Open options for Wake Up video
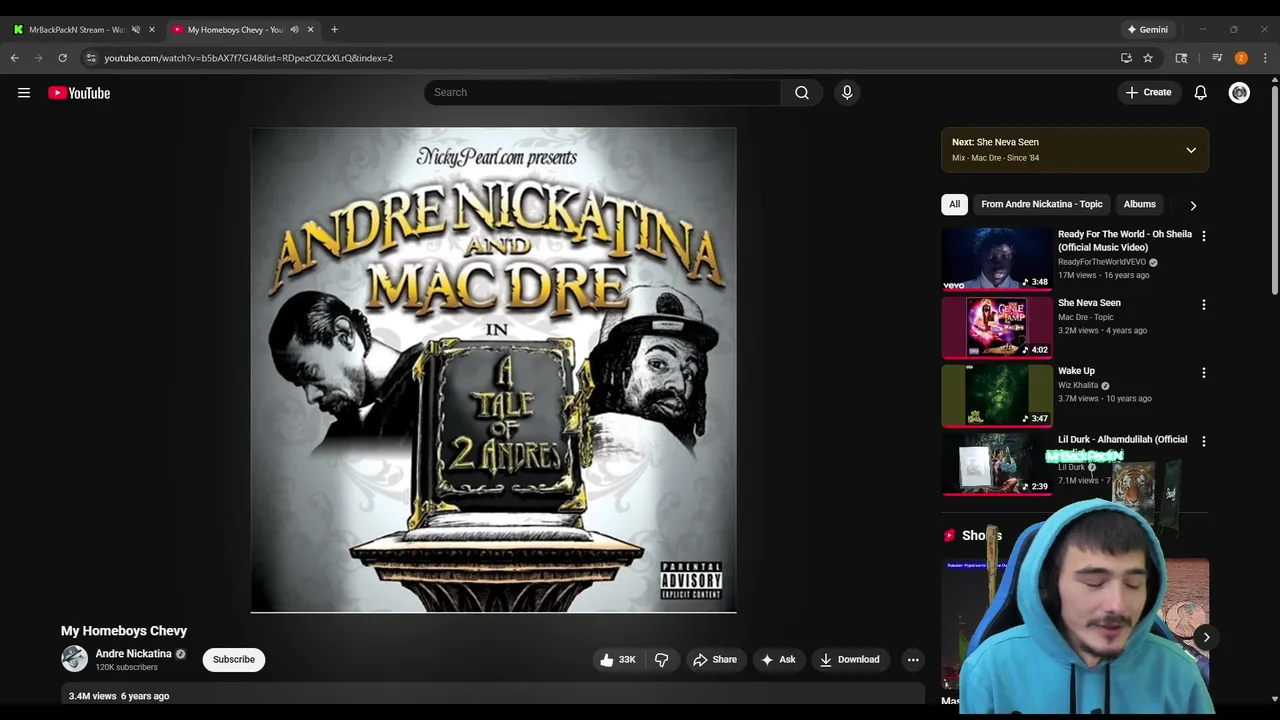 pyautogui.click(x=1203, y=372)
